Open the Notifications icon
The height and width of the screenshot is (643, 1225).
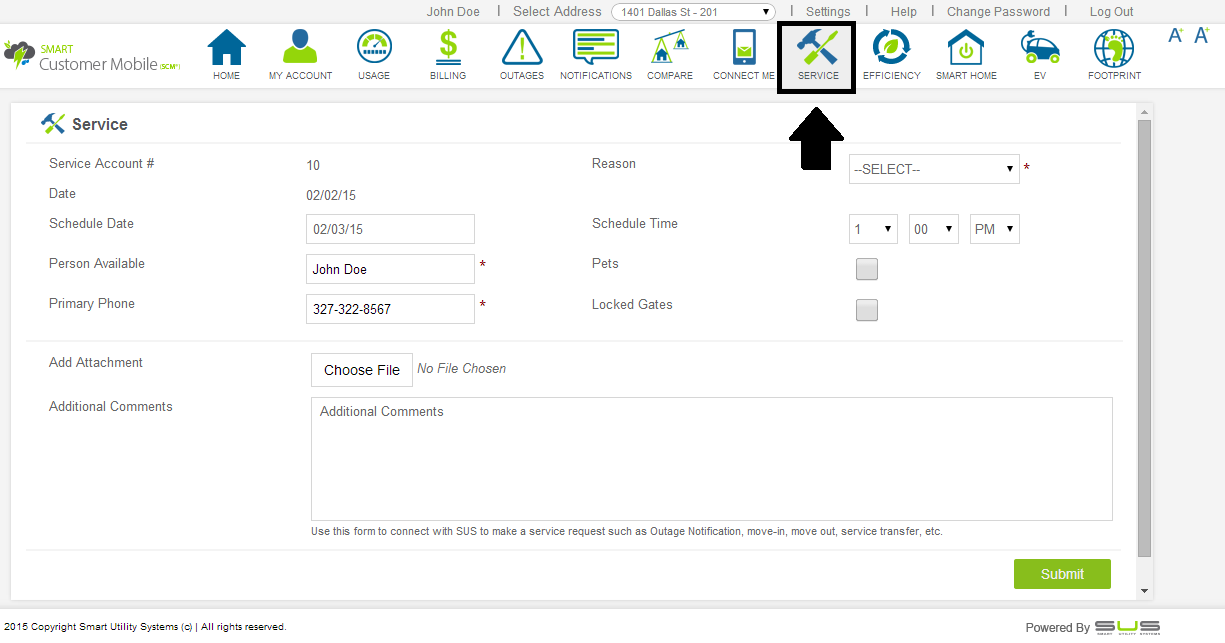coord(596,48)
